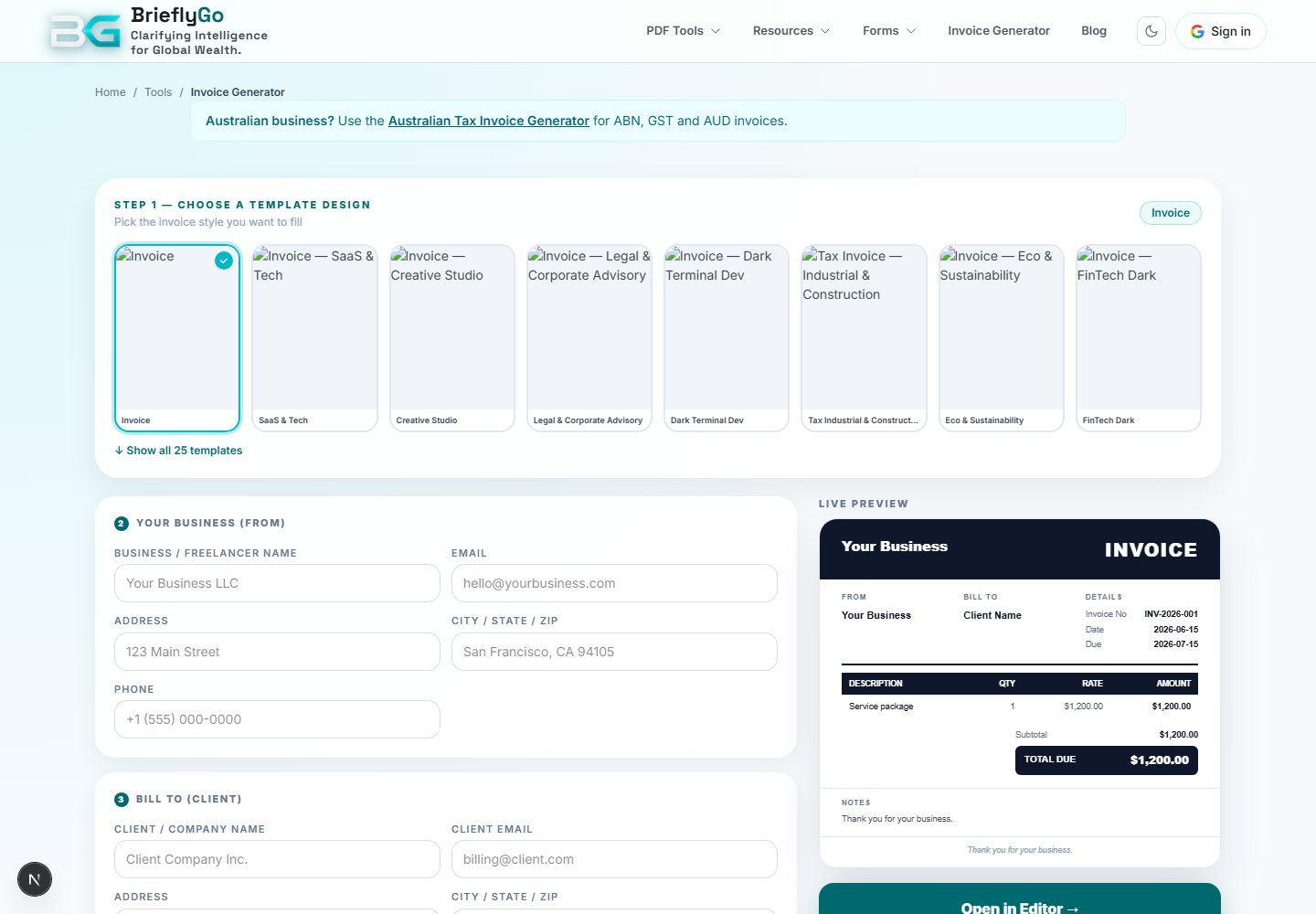Click the Open in Editor button

coord(1020,899)
